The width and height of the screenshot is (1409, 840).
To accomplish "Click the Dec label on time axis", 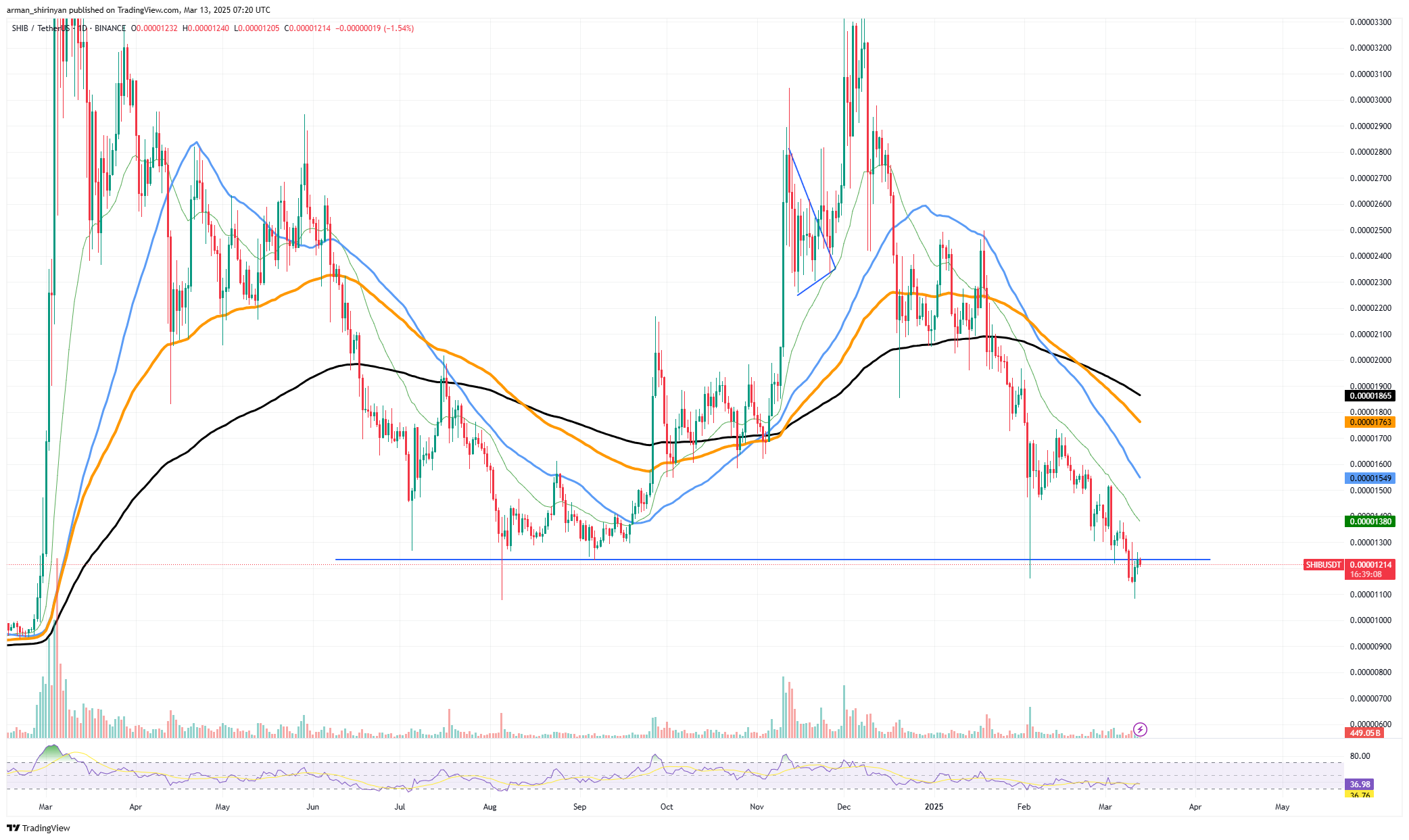I will pyautogui.click(x=843, y=807).
